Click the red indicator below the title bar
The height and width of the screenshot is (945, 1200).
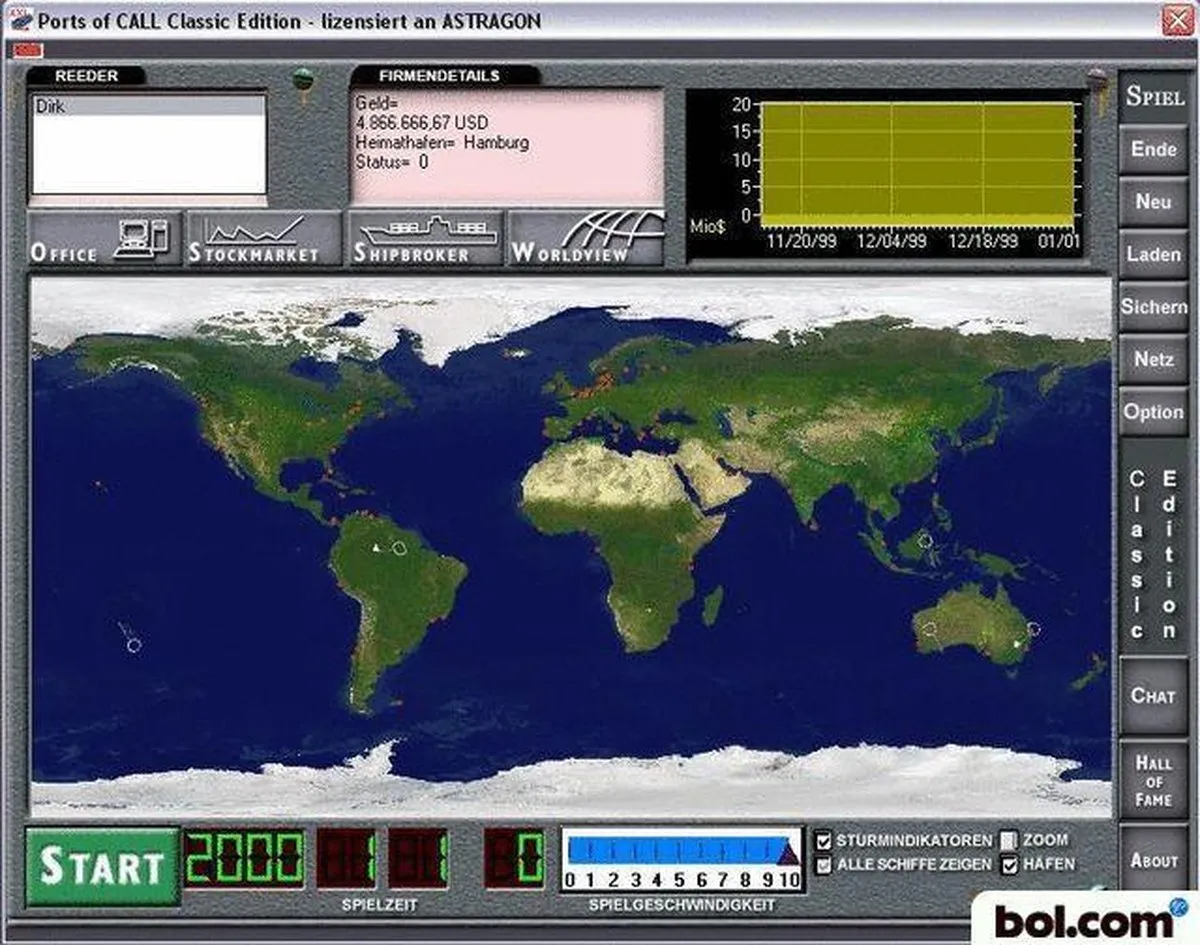click(28, 49)
